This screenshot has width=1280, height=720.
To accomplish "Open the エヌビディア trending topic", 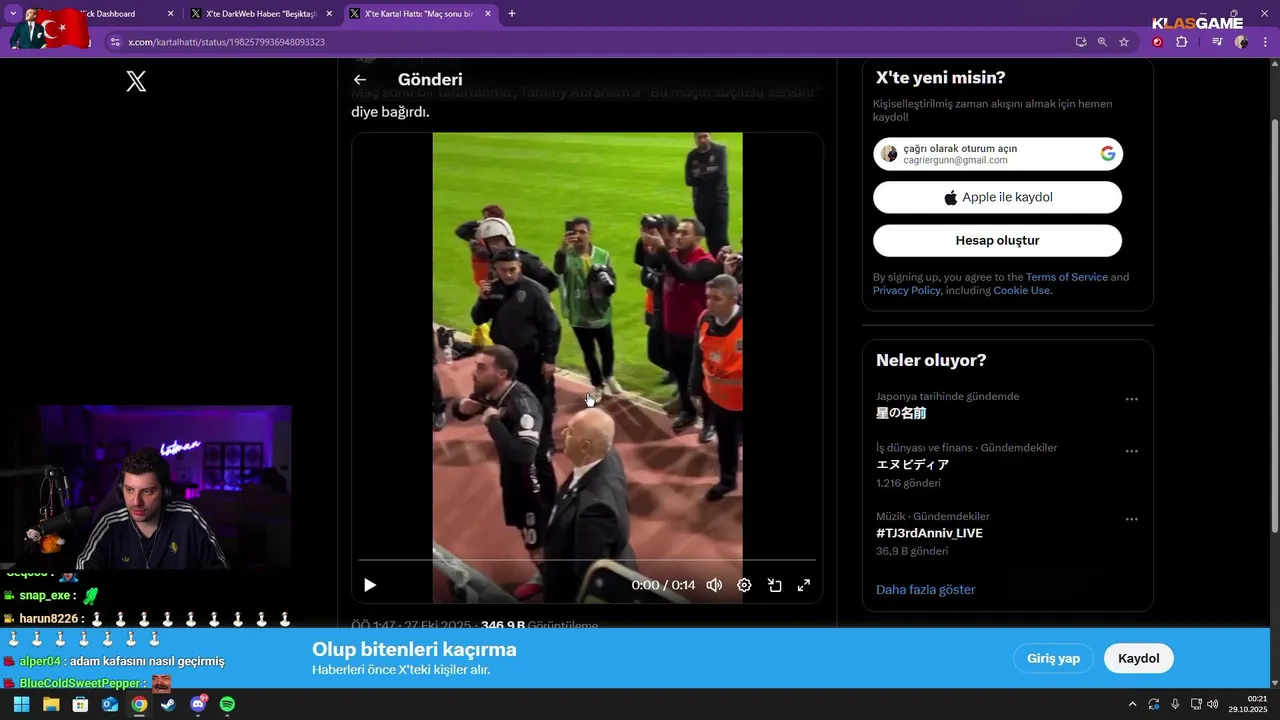I will pyautogui.click(x=912, y=465).
